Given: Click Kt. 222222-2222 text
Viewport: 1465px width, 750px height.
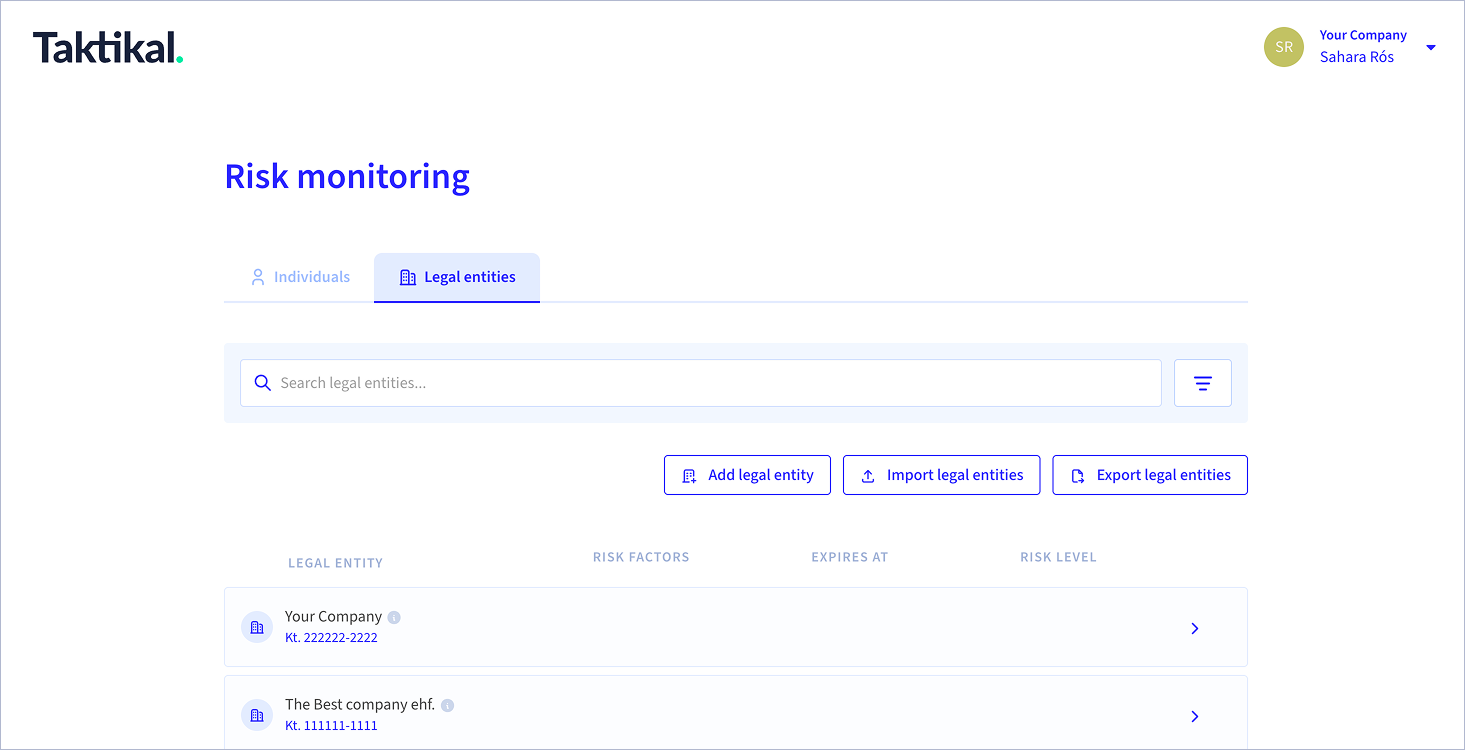Looking at the screenshot, I should tap(331, 638).
